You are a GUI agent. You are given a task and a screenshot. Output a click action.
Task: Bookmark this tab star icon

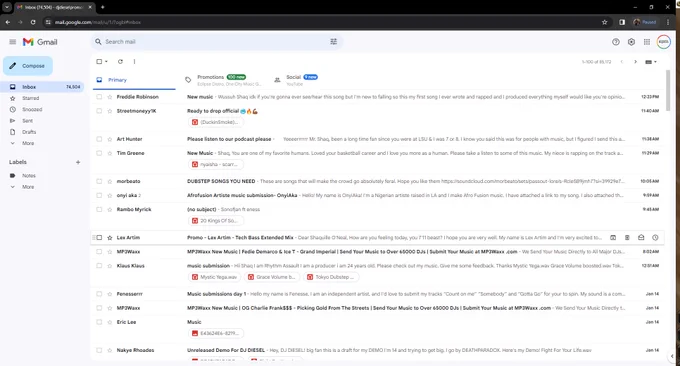coord(604,22)
